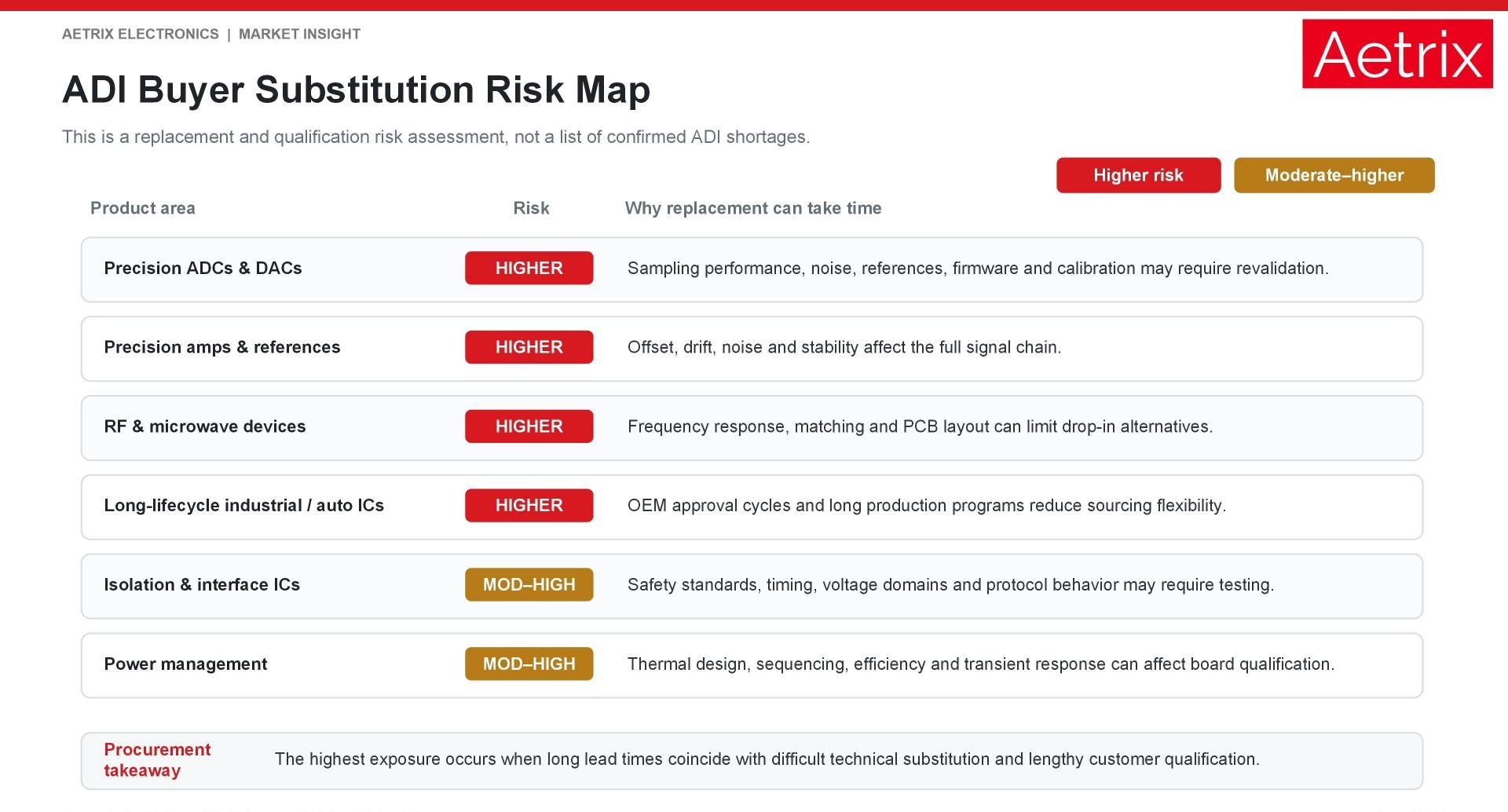Click the 'Product area' column header

pyautogui.click(x=143, y=208)
